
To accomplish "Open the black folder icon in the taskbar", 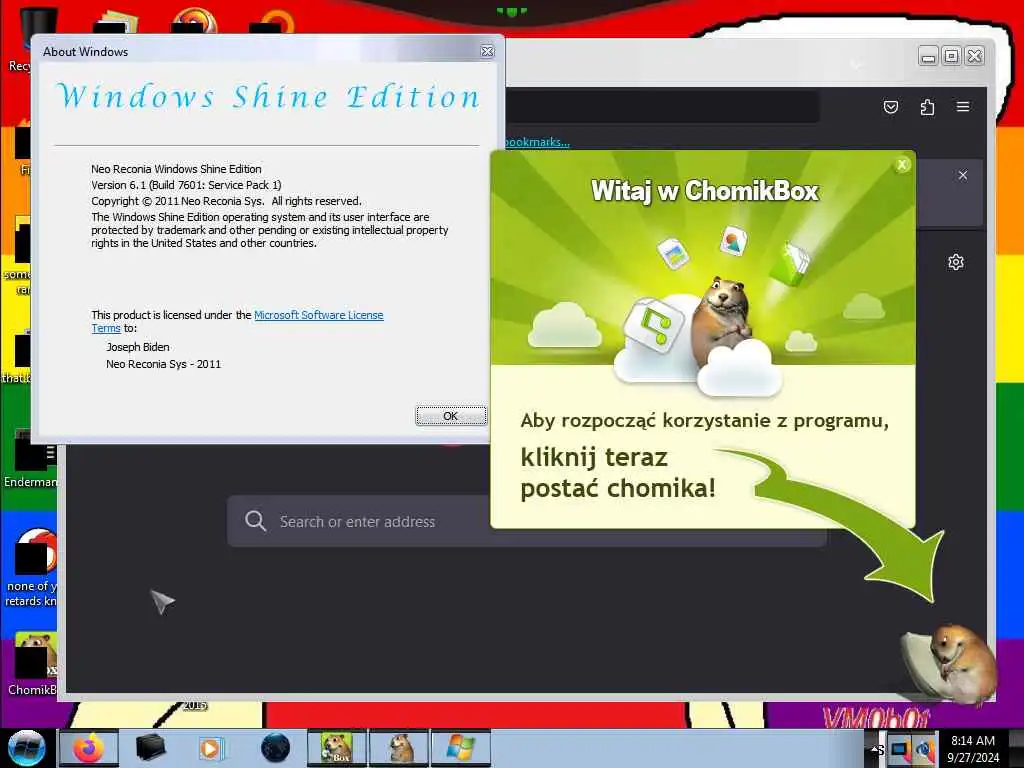I will [150, 748].
